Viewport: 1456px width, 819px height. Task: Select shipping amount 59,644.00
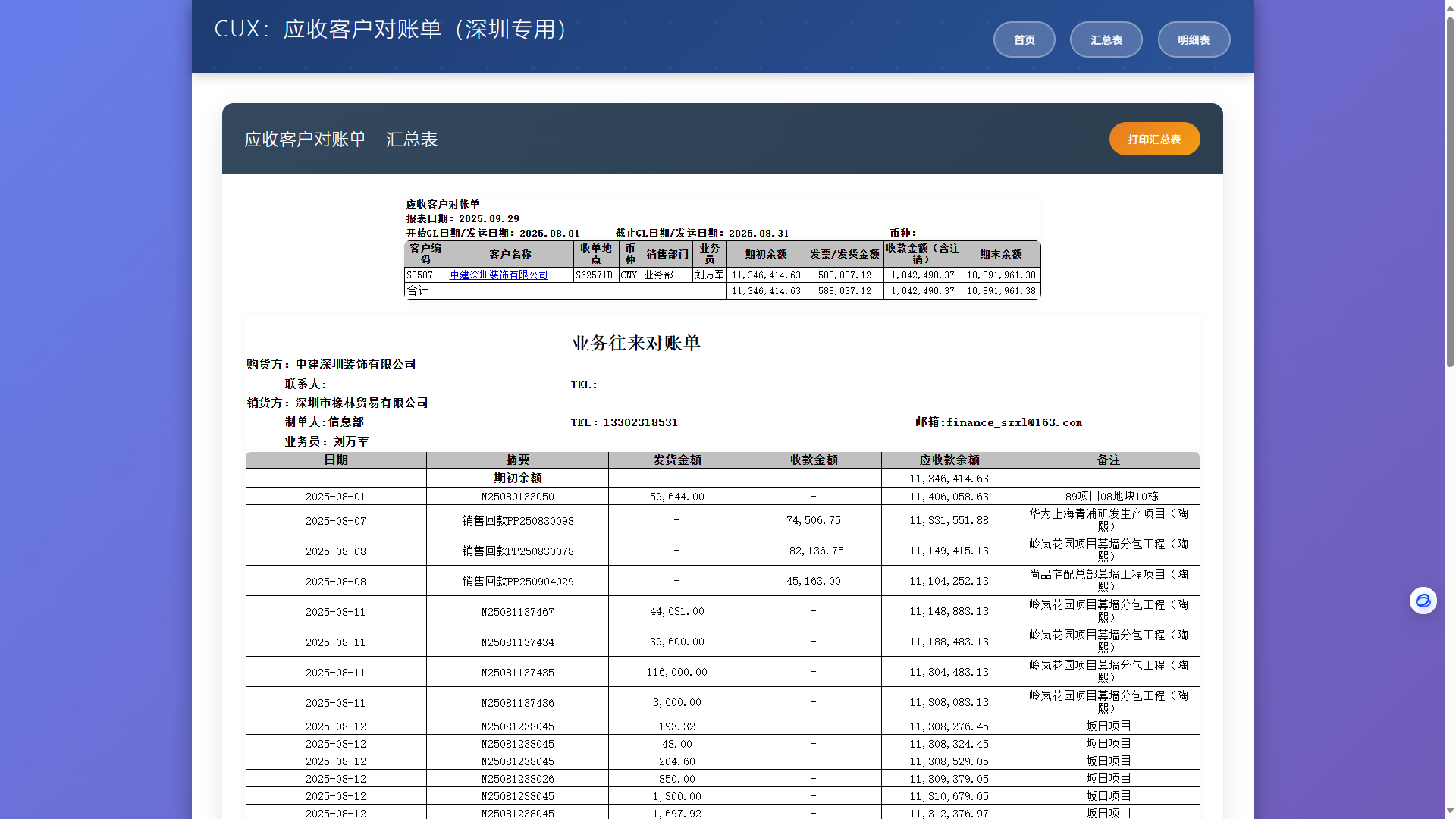pos(676,497)
